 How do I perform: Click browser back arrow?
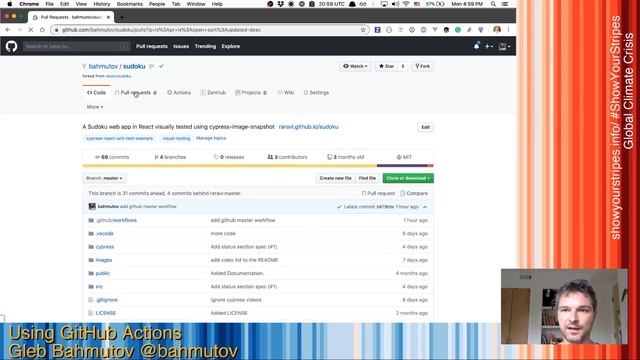tap(8, 30)
